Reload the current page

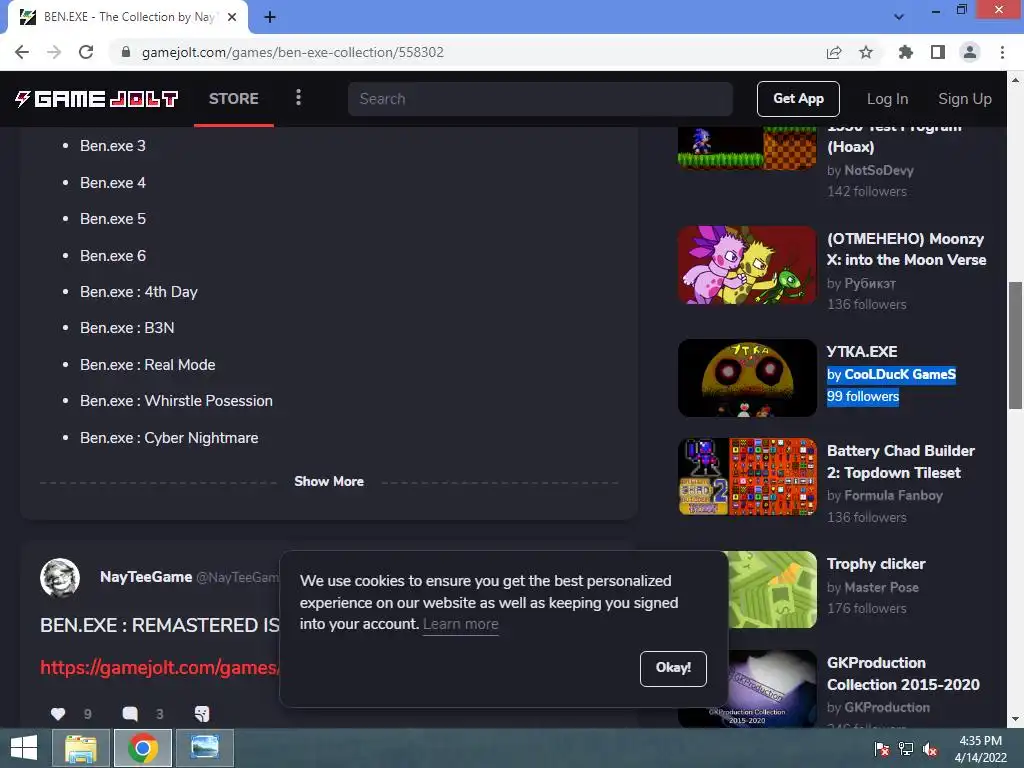point(86,52)
